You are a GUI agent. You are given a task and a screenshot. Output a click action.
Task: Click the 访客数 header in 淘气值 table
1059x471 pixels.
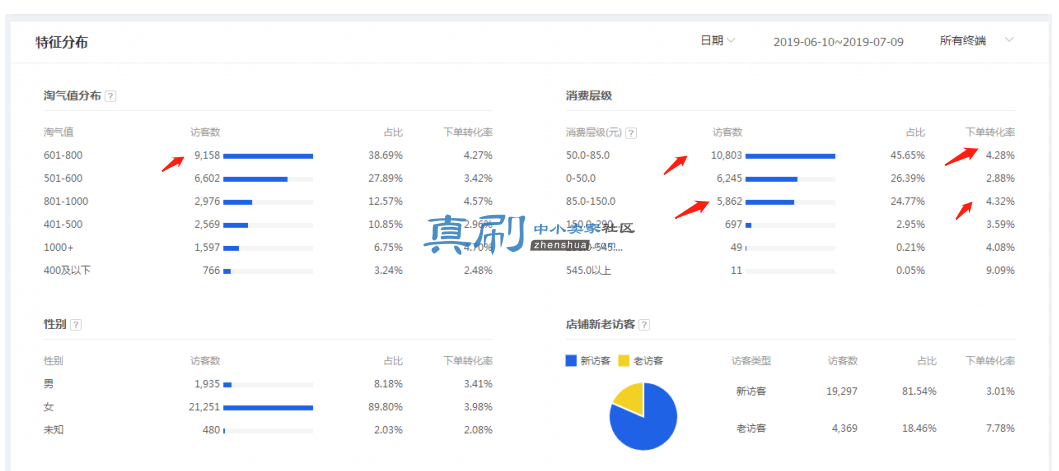pyautogui.click(x=205, y=132)
